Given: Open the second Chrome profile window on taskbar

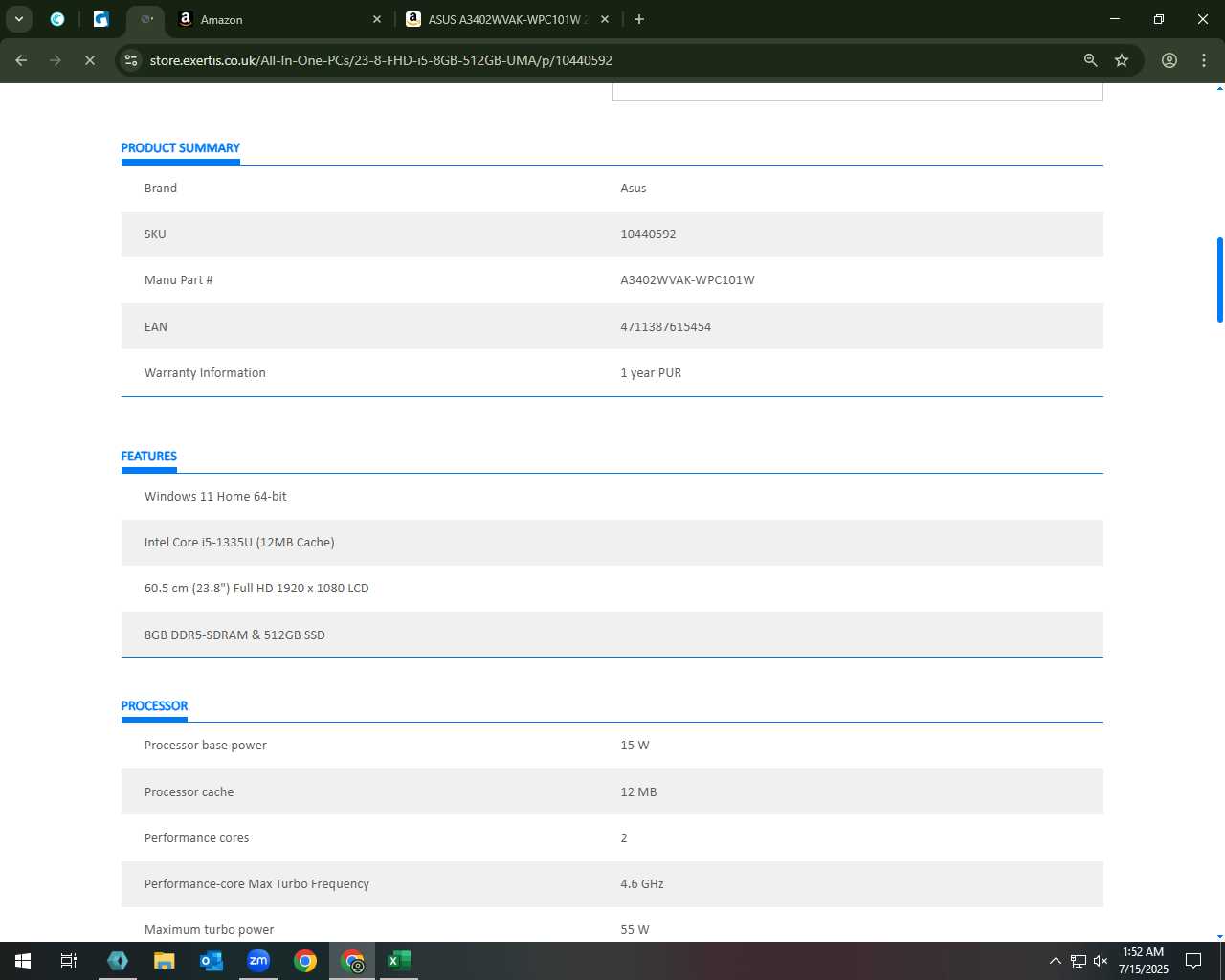Looking at the screenshot, I should point(352,961).
